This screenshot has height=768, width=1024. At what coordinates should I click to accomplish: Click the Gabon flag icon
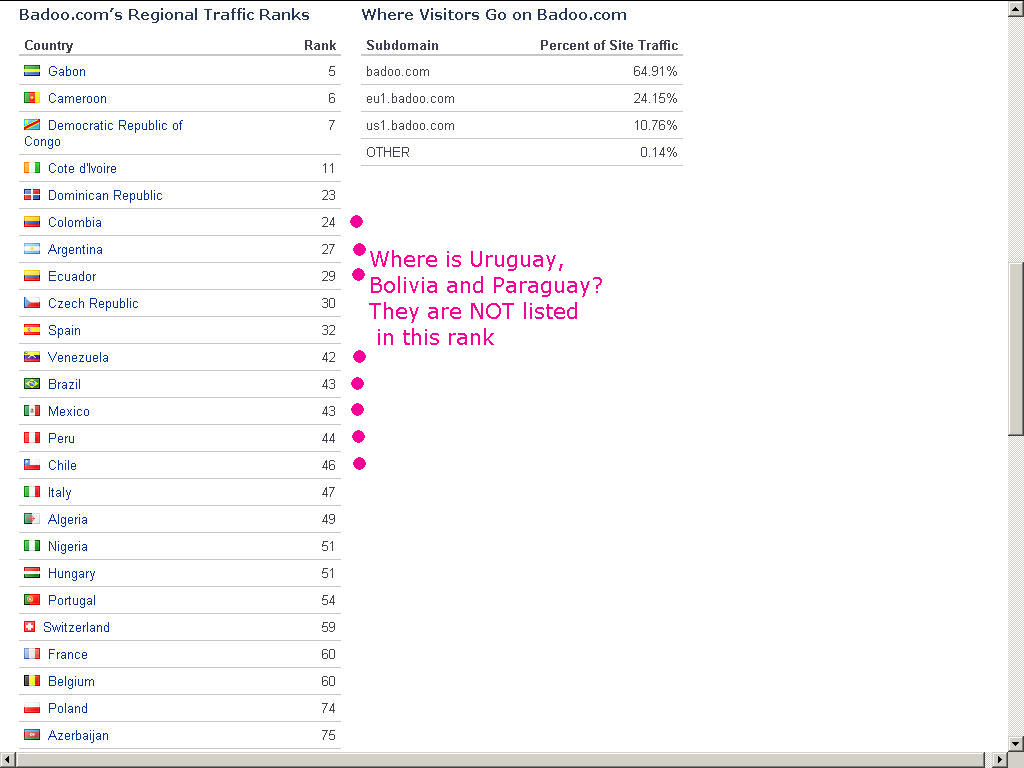32,71
